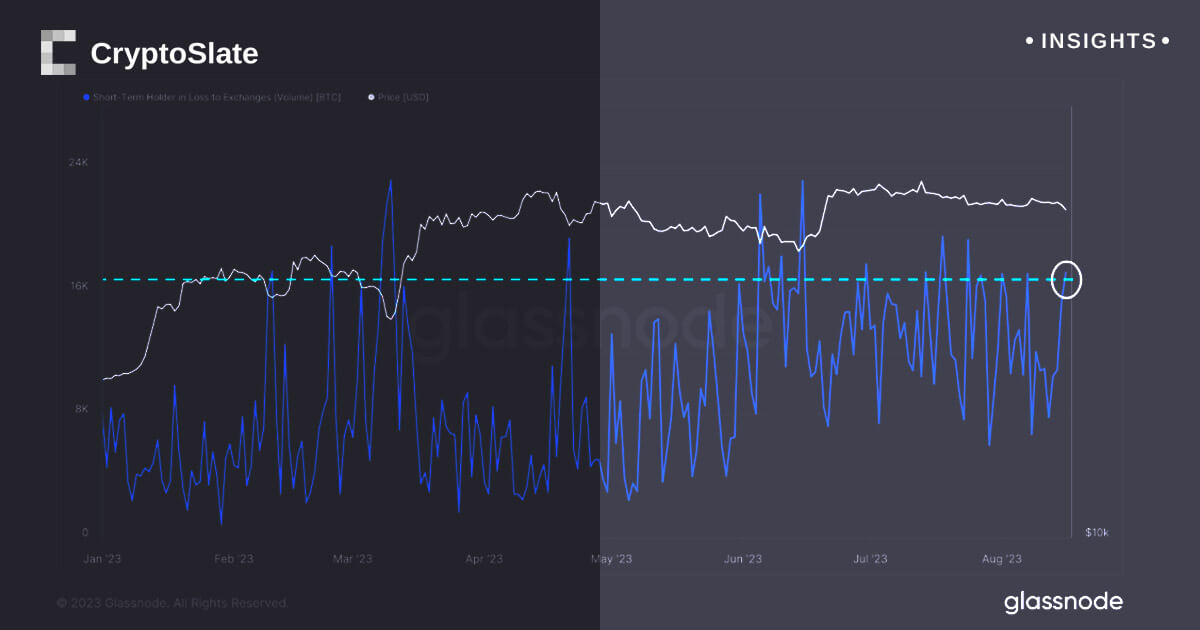Select the Mar '23 x-axis marker
This screenshot has width=1200, height=630.
[x=351, y=559]
